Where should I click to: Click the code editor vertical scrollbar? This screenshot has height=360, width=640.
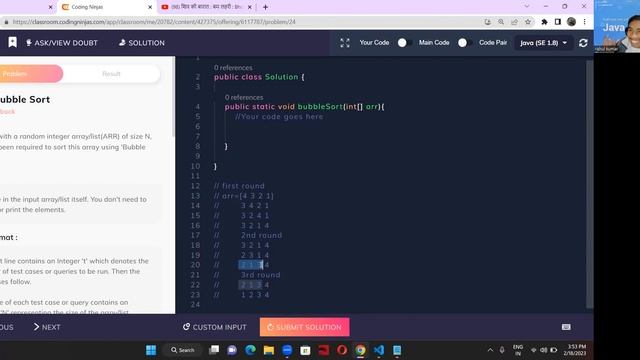click(589, 184)
